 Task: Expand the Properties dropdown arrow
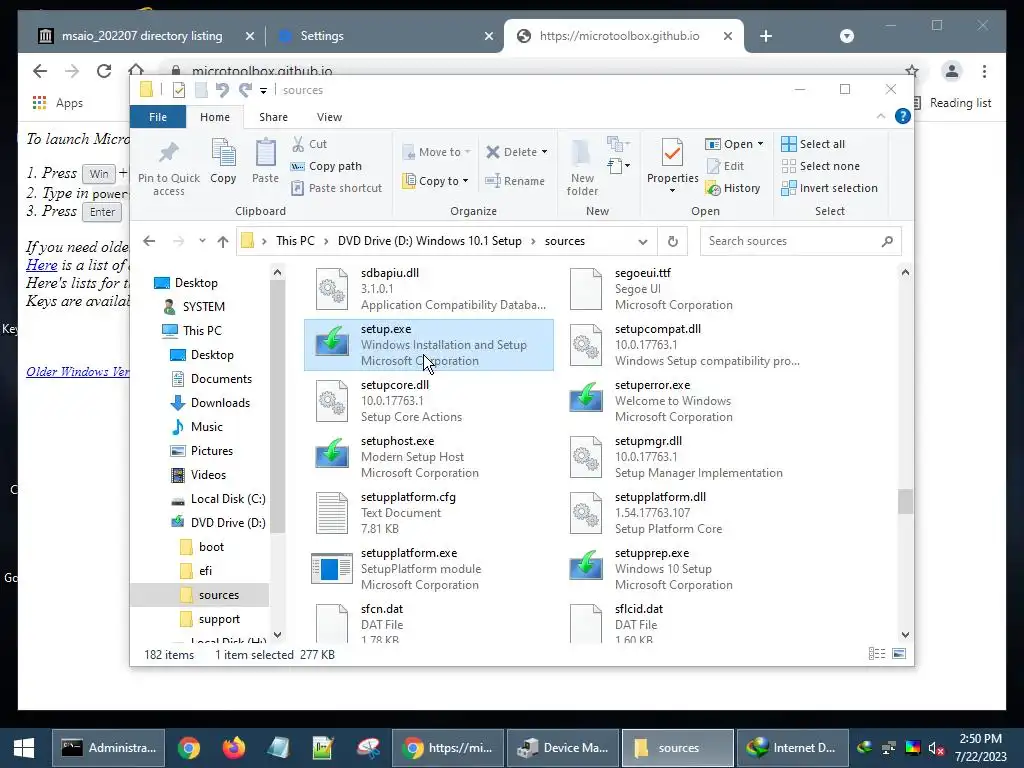pos(672,191)
